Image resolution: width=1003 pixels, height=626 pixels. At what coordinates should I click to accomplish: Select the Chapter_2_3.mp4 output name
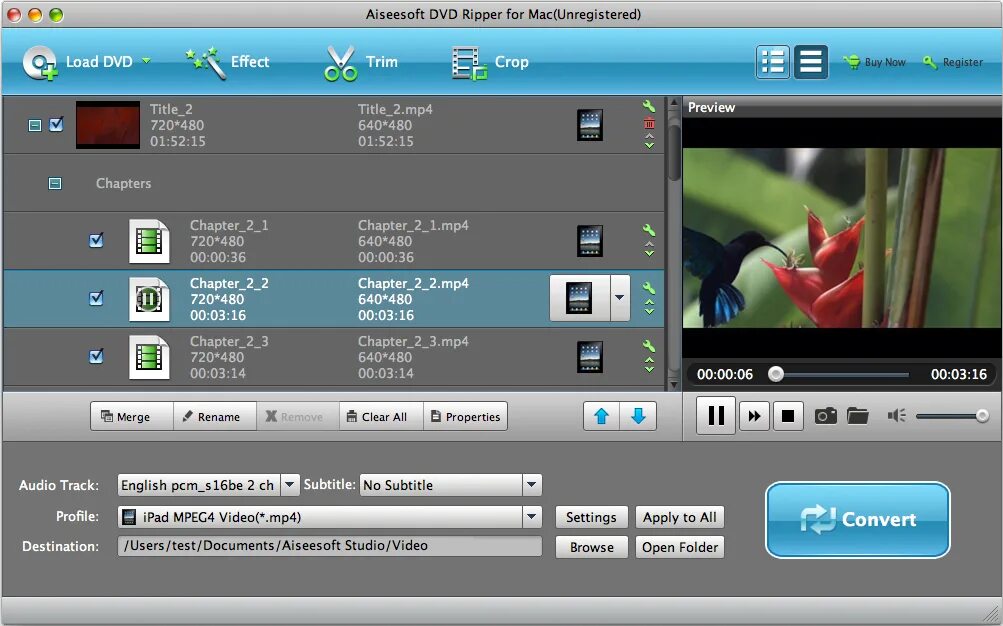(413, 341)
